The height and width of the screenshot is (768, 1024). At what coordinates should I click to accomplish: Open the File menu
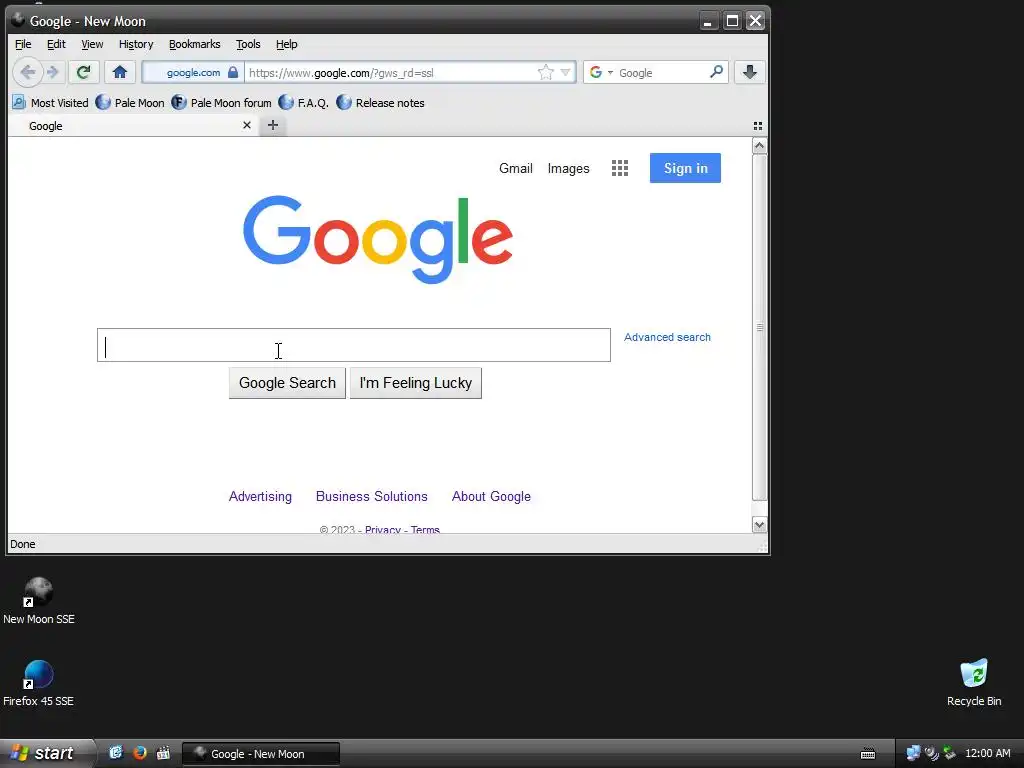point(23,44)
